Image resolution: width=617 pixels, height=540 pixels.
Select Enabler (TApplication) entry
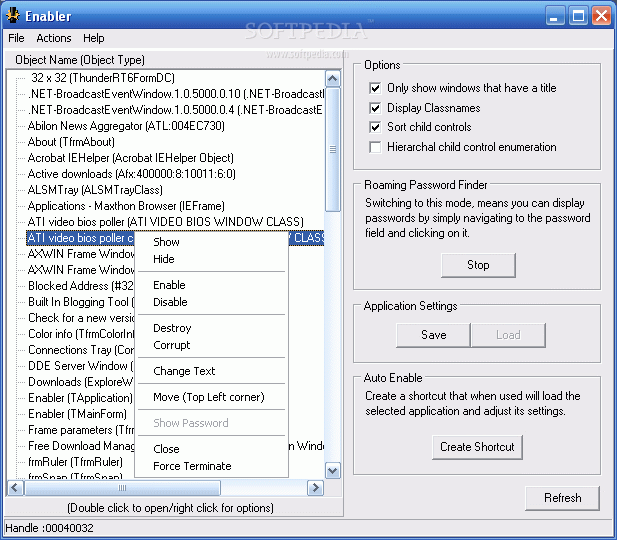(80, 398)
